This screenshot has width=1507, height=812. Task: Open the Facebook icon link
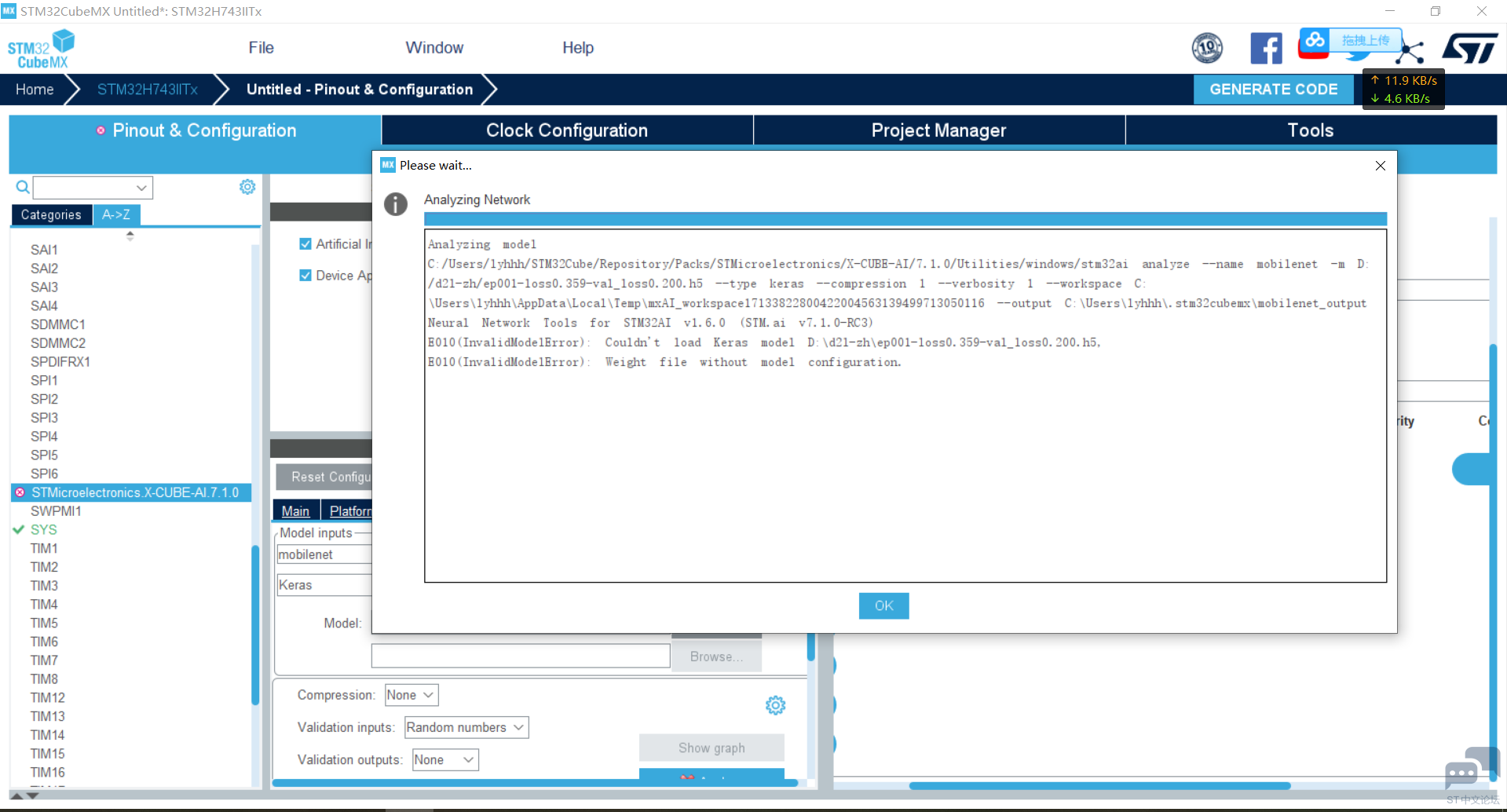1266,49
